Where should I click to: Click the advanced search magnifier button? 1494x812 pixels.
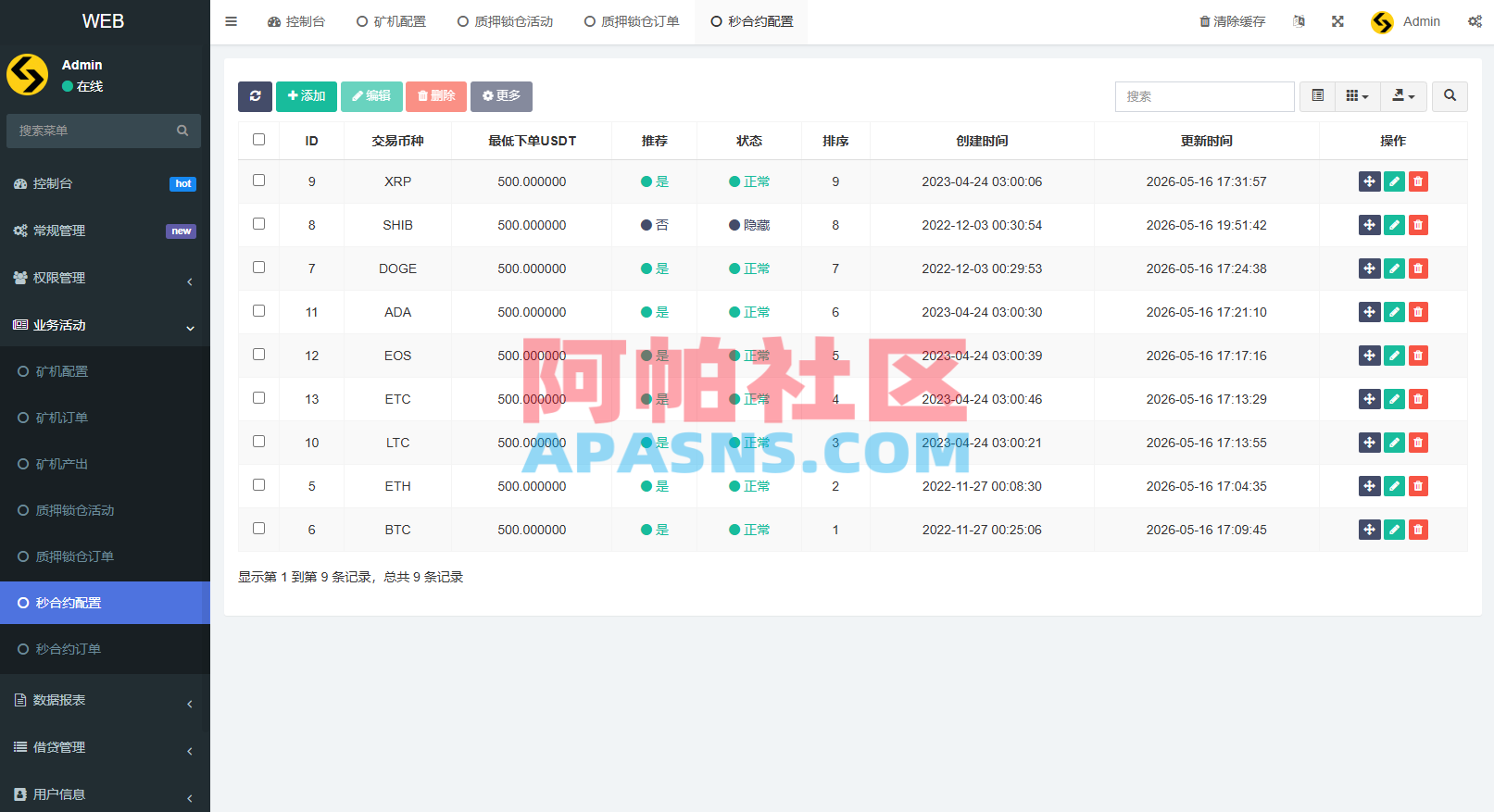click(x=1450, y=96)
